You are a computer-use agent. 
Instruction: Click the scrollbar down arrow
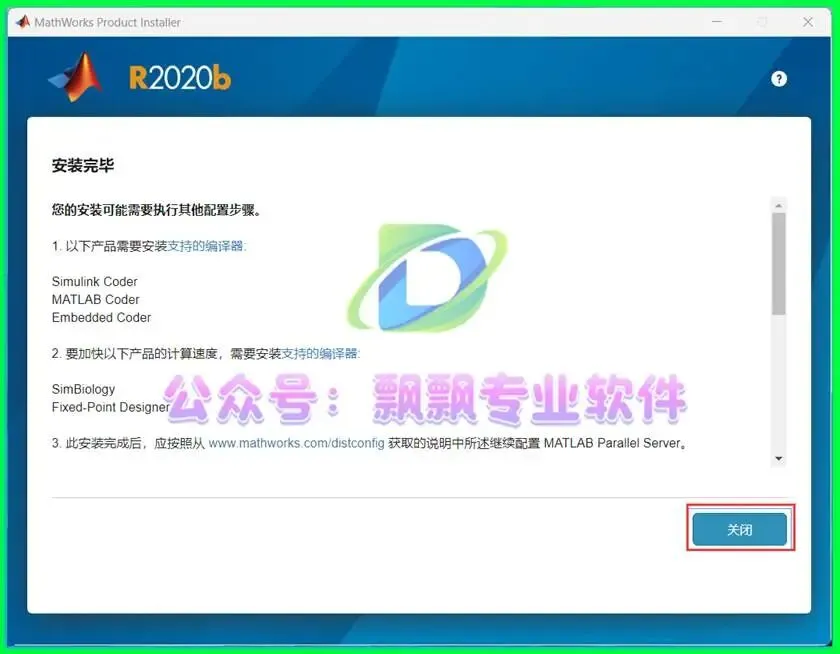[x=778, y=458]
